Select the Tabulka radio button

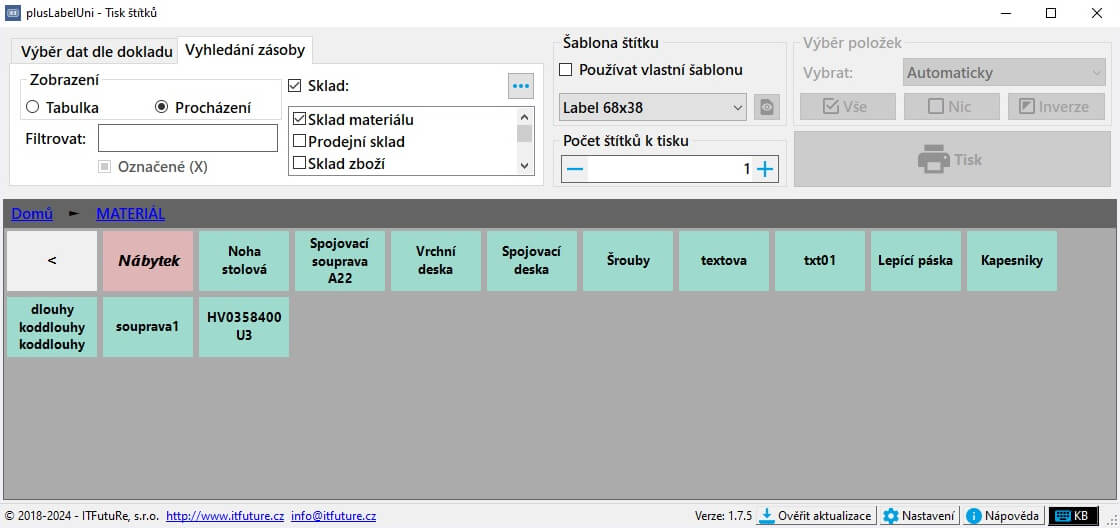[33, 108]
